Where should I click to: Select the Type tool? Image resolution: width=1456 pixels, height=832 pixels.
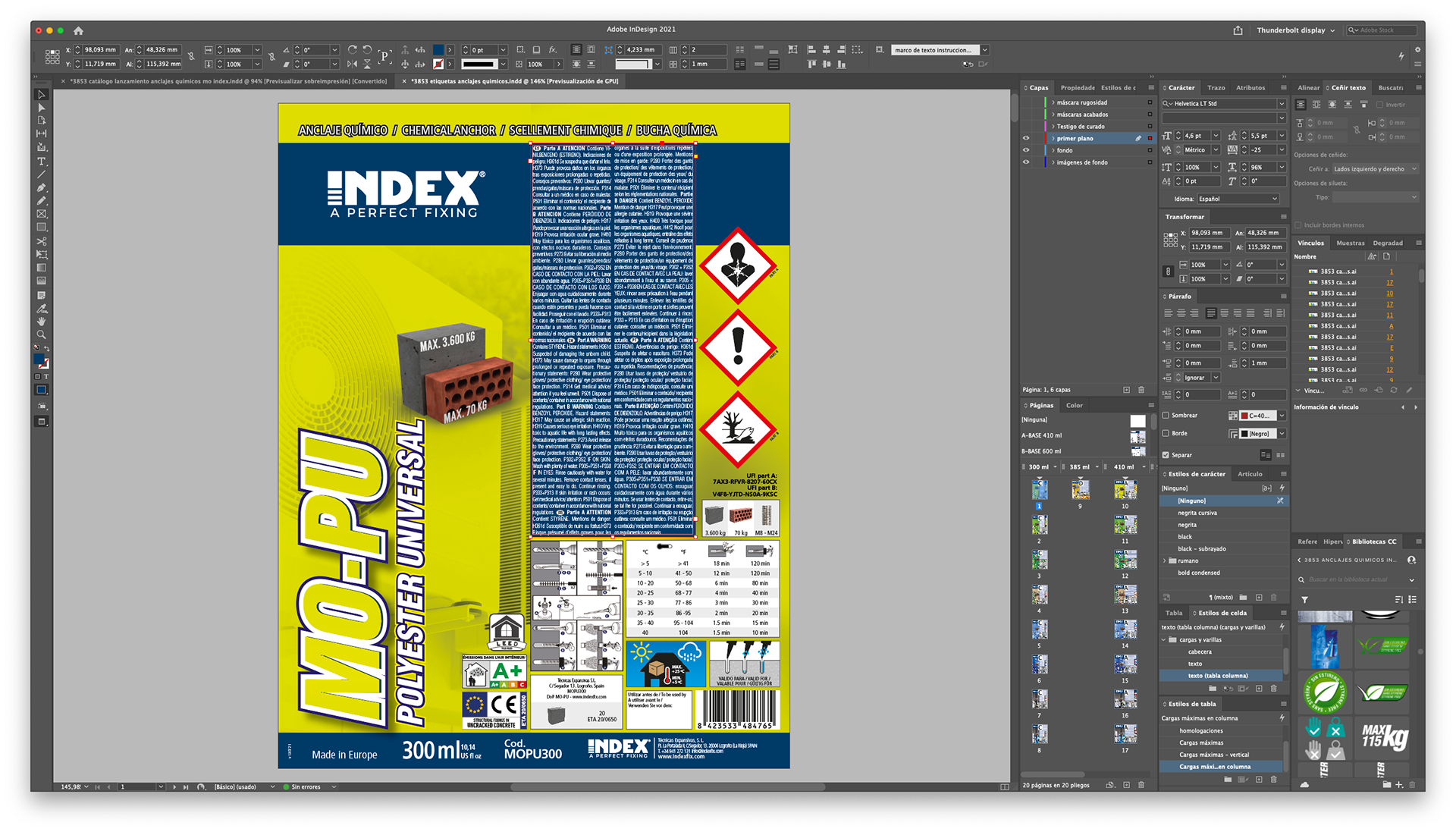(42, 162)
